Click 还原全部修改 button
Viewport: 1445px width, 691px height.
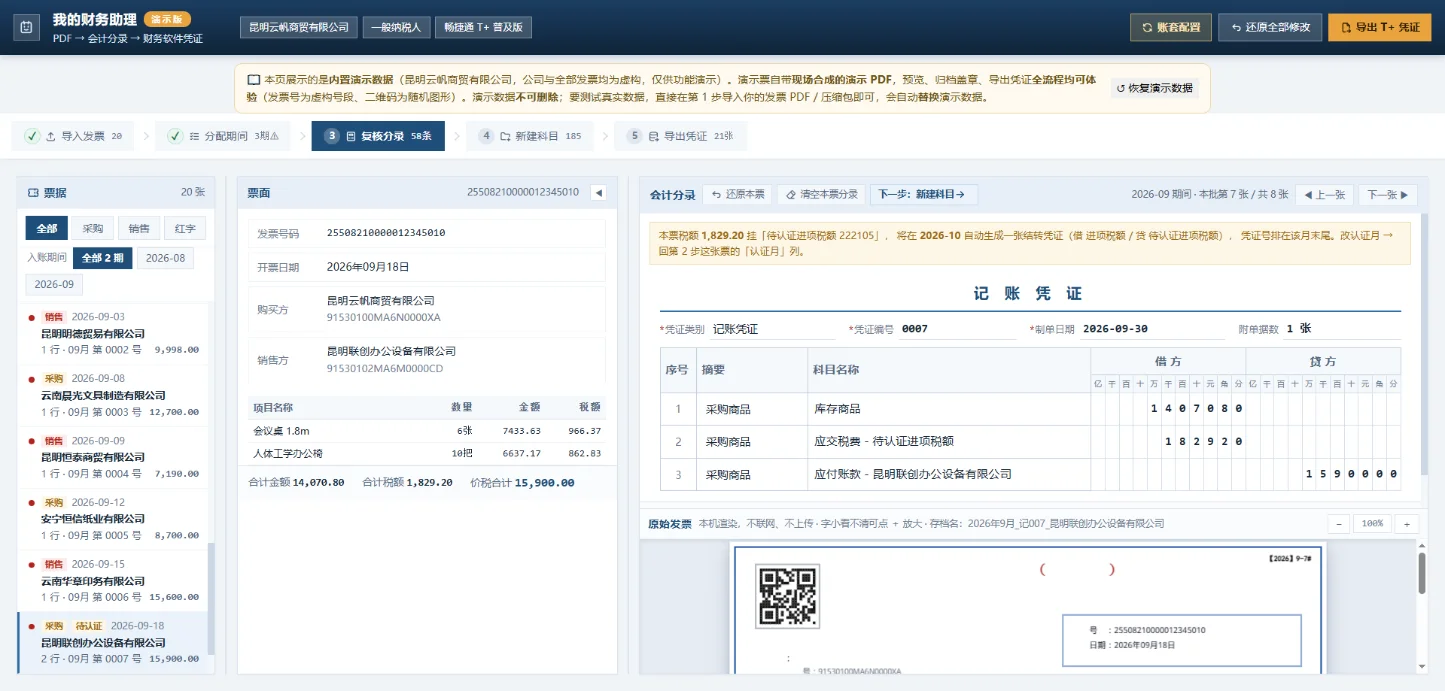[x=1270, y=27]
